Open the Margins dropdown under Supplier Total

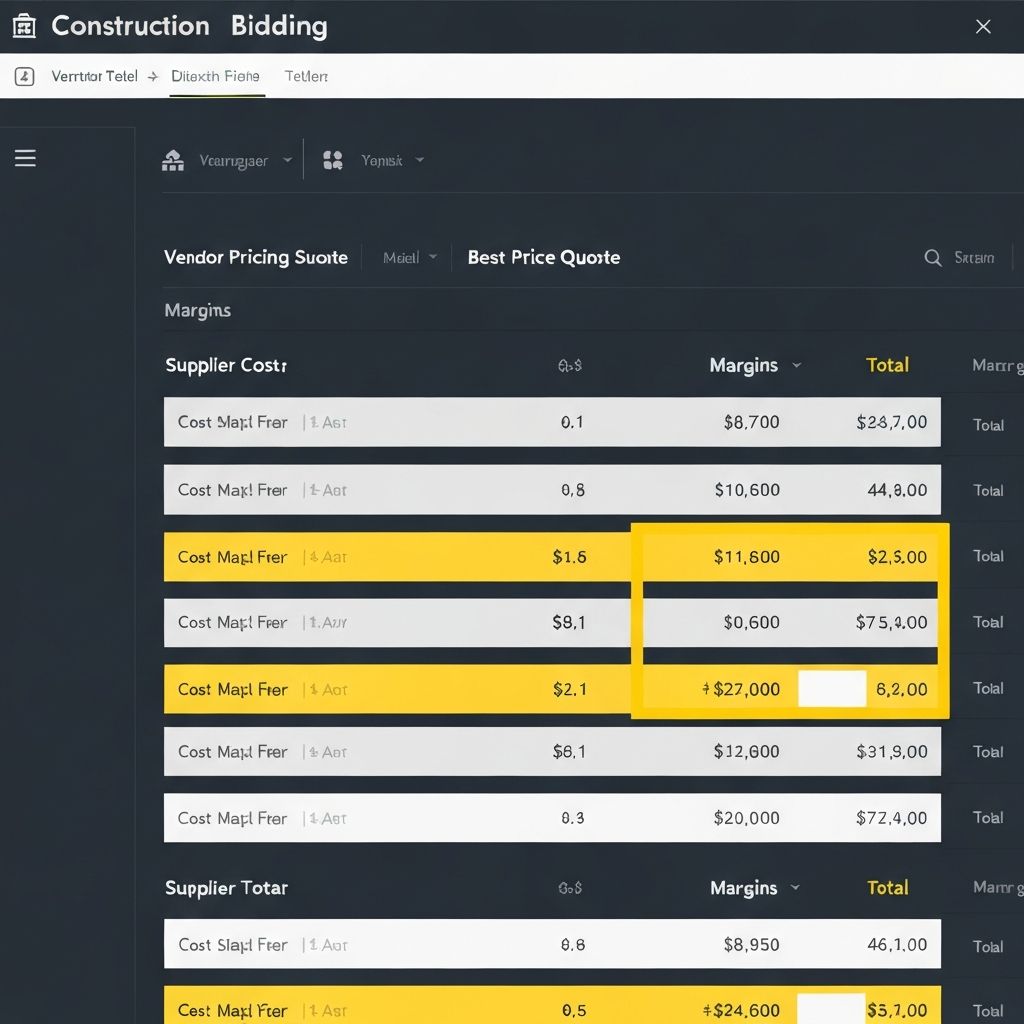pos(797,888)
